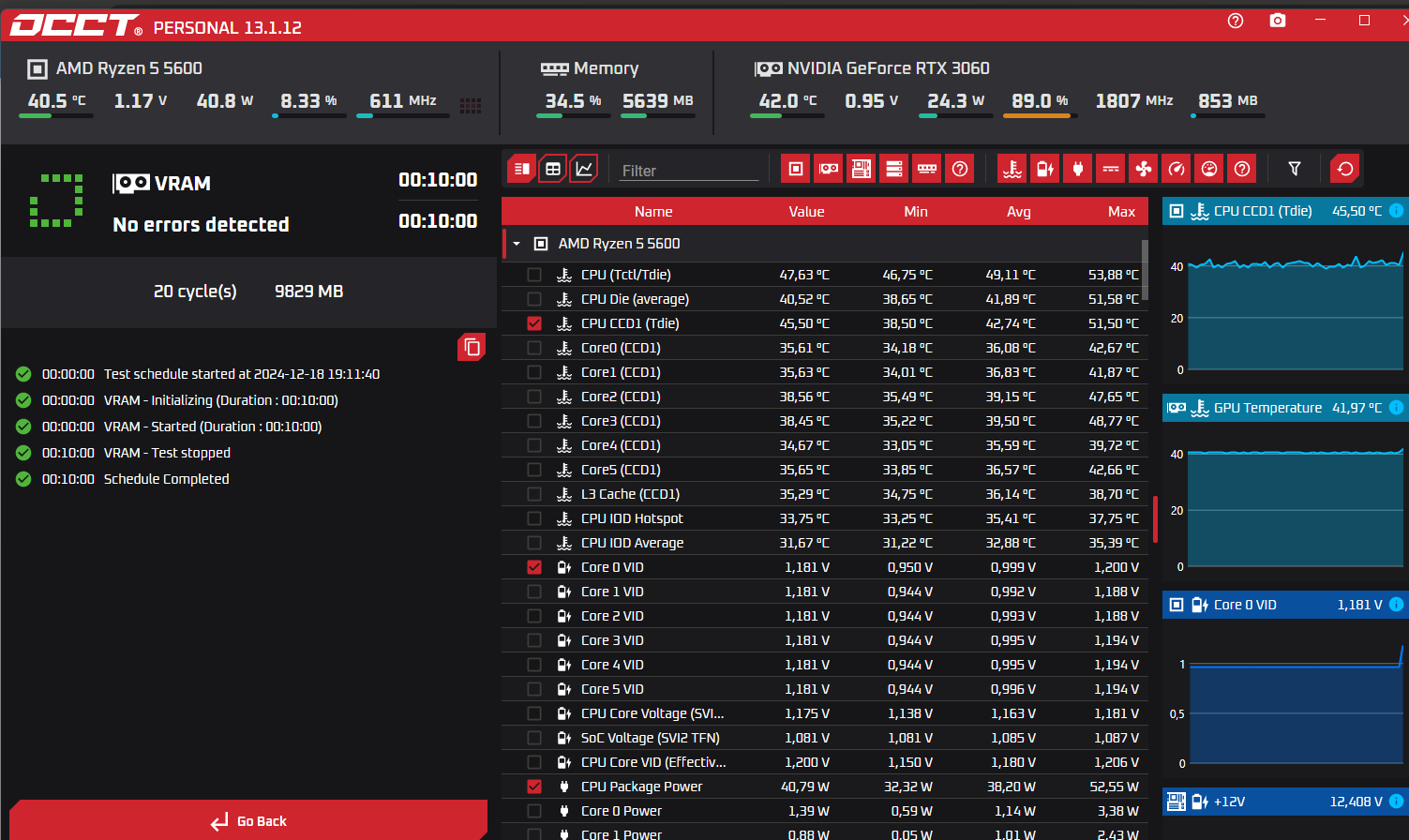This screenshot has height=840, width=1409.
Task: Click the 'No errors detected' status text
Action: coord(201,224)
